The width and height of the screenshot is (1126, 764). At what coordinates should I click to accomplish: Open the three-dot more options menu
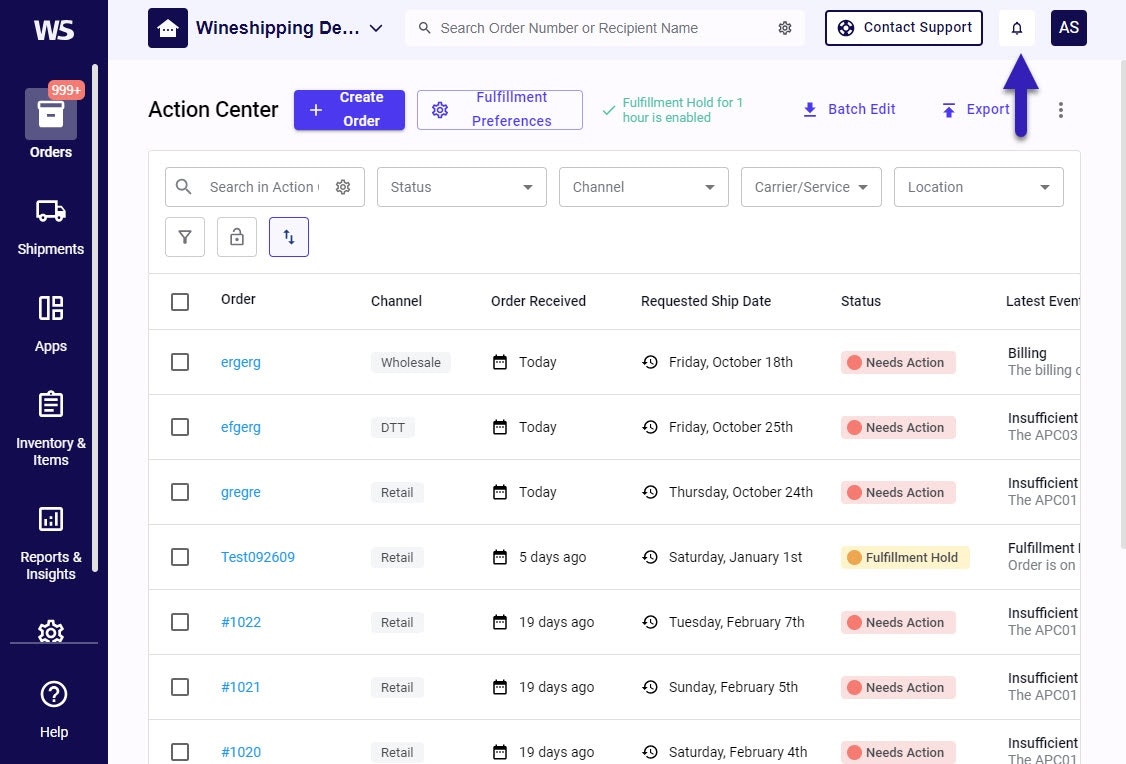(1061, 110)
